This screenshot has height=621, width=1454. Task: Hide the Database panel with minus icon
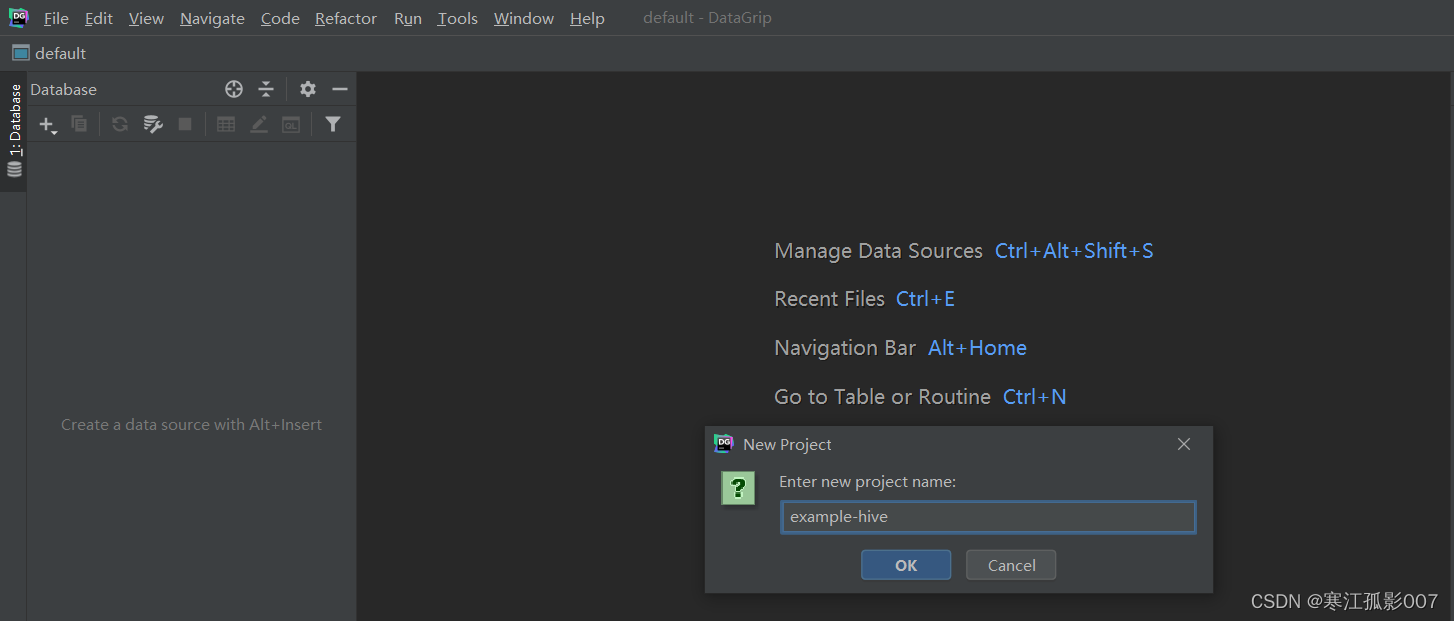tap(340, 89)
